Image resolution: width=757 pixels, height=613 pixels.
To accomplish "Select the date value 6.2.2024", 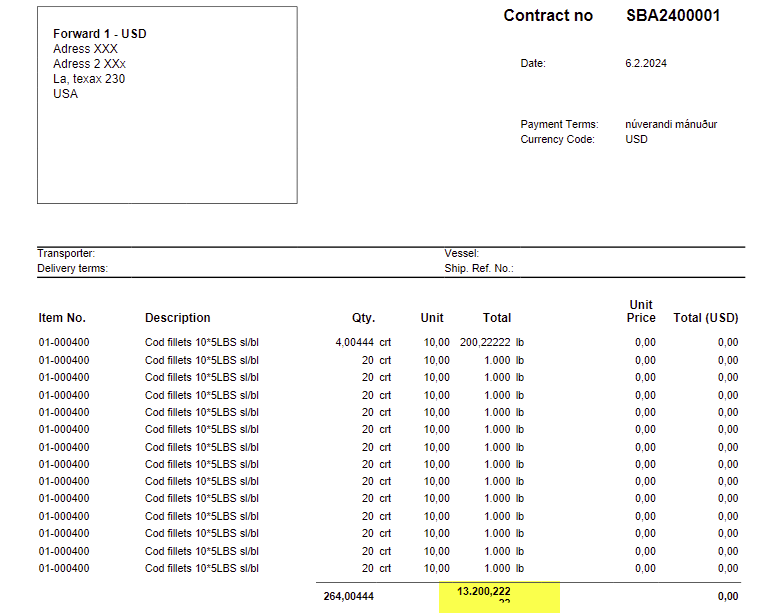I will click(x=645, y=63).
